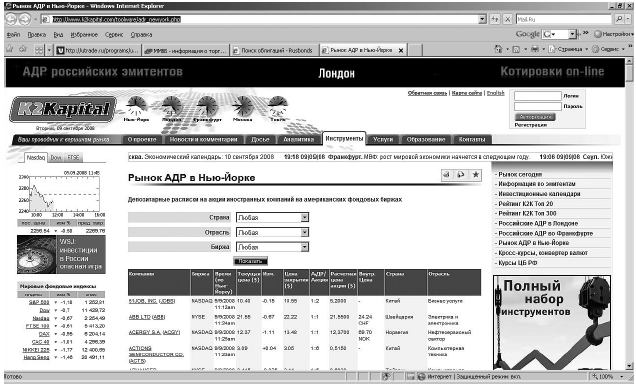Select the Dow index chart tab

click(56, 157)
